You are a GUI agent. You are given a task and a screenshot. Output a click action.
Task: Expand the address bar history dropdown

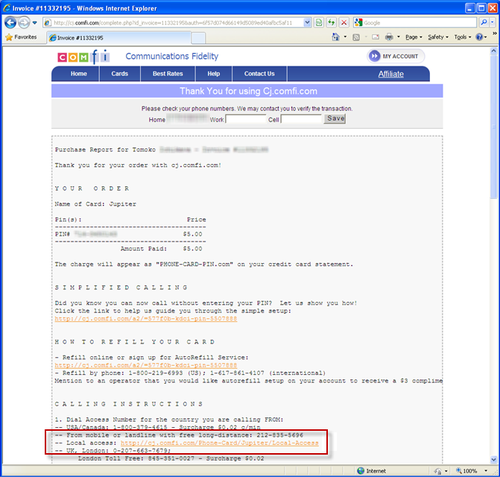(307, 23)
